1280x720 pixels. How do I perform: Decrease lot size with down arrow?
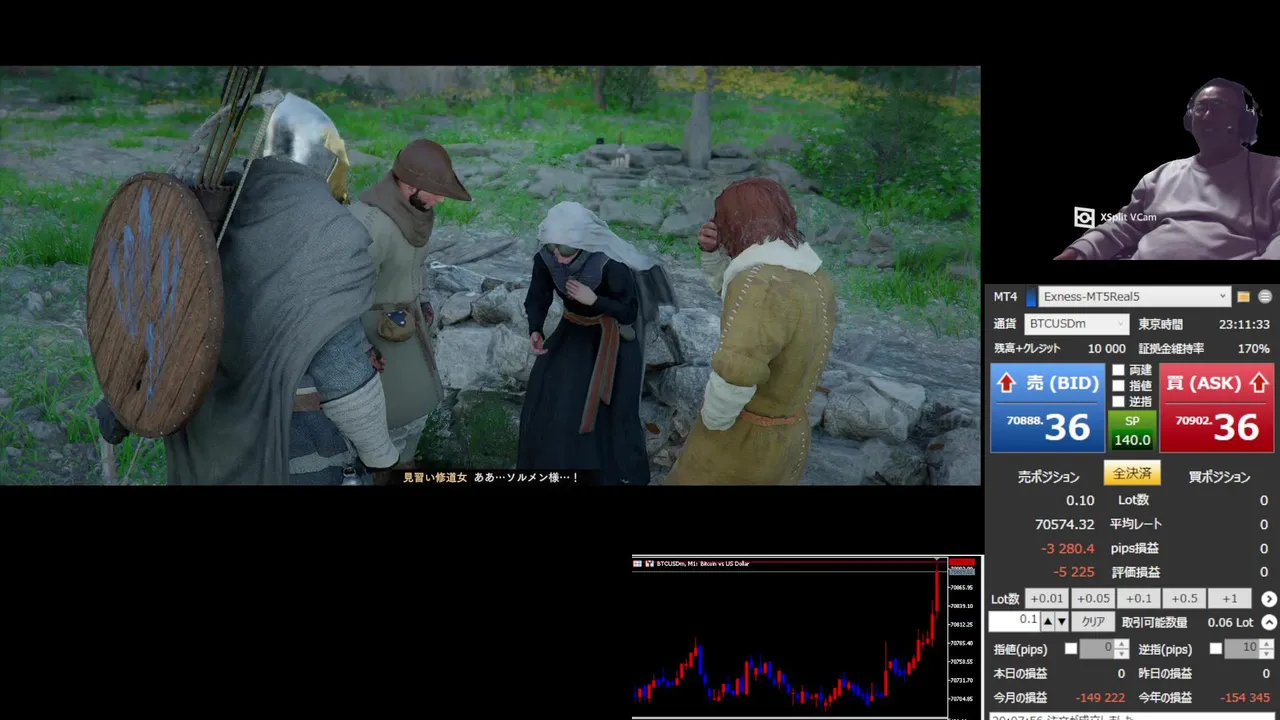[x=1061, y=621]
